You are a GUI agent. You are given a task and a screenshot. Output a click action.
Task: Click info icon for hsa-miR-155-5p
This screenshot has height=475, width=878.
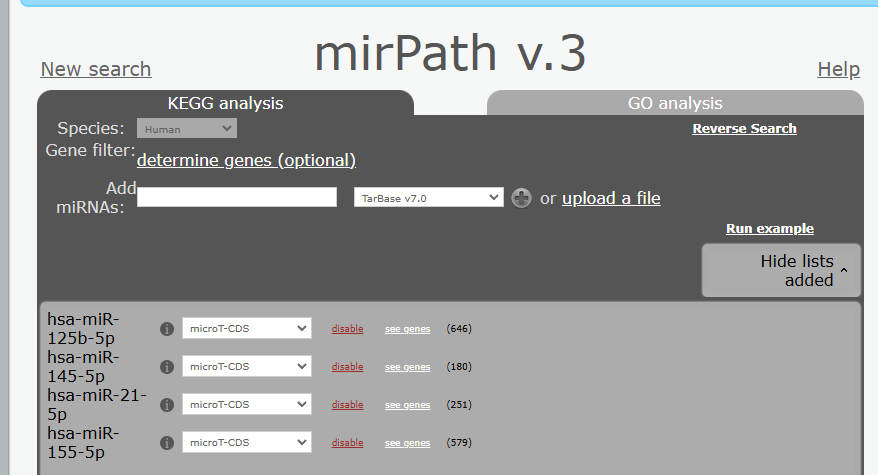[x=167, y=443]
